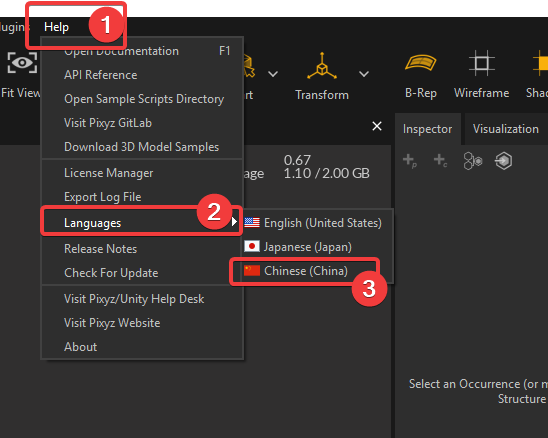The width and height of the screenshot is (548, 438).
Task: Select Japanese (Japan) language
Action: click(x=318, y=247)
